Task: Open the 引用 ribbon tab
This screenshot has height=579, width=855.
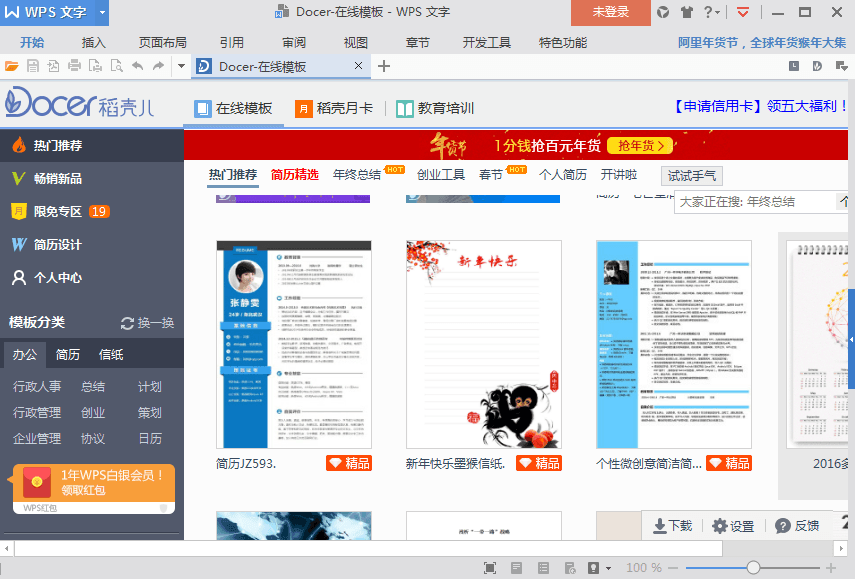Action: point(232,43)
